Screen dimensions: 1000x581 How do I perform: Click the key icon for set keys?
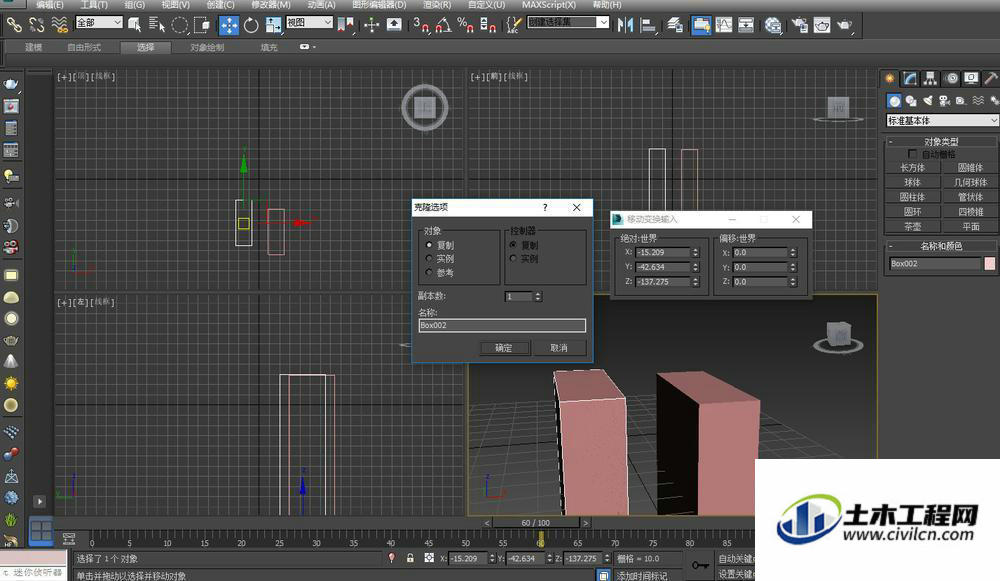coord(700,565)
